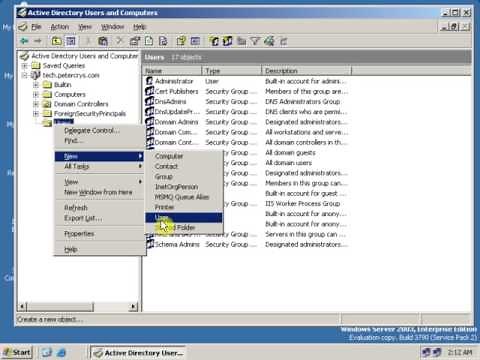Click the Add to Group toolbar icon
The width and height of the screenshot is (480, 360).
pos(284,41)
